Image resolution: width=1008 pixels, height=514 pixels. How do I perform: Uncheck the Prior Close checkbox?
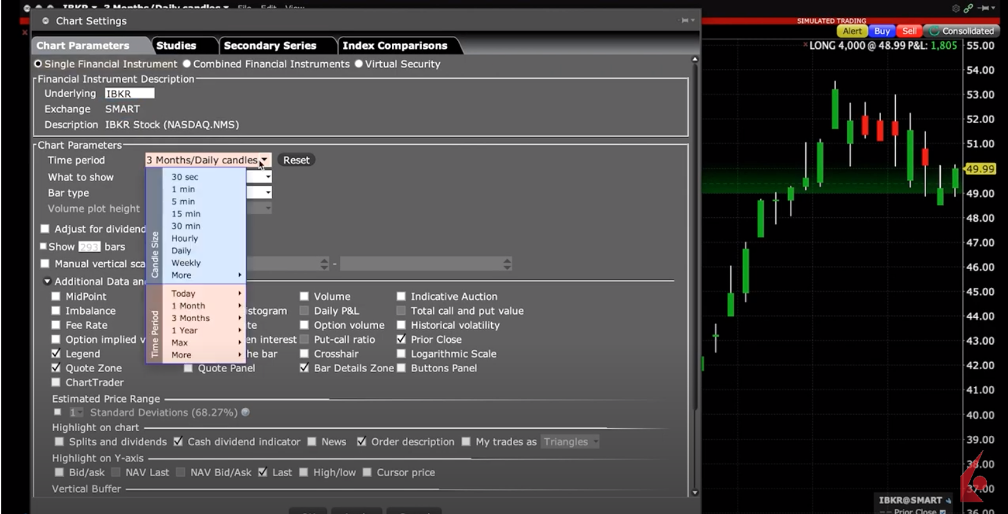[x=401, y=340]
